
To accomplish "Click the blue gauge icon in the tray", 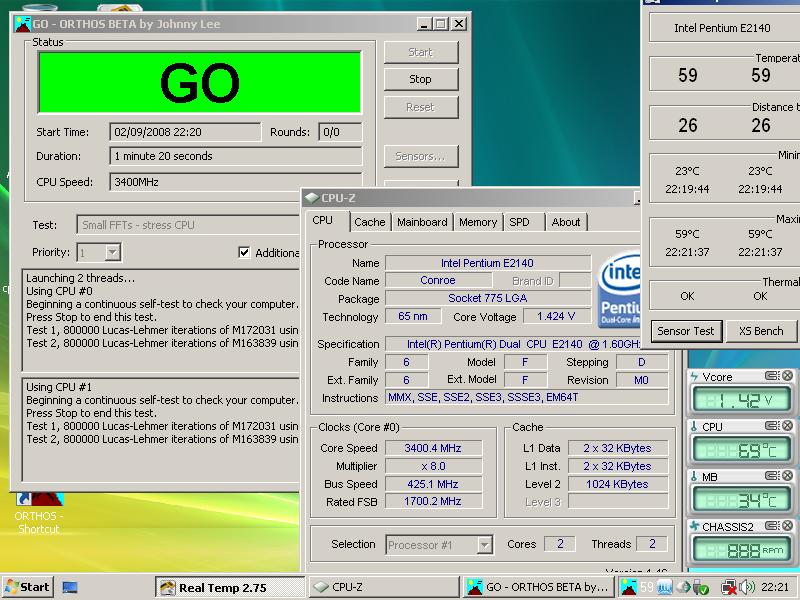I will point(664,587).
